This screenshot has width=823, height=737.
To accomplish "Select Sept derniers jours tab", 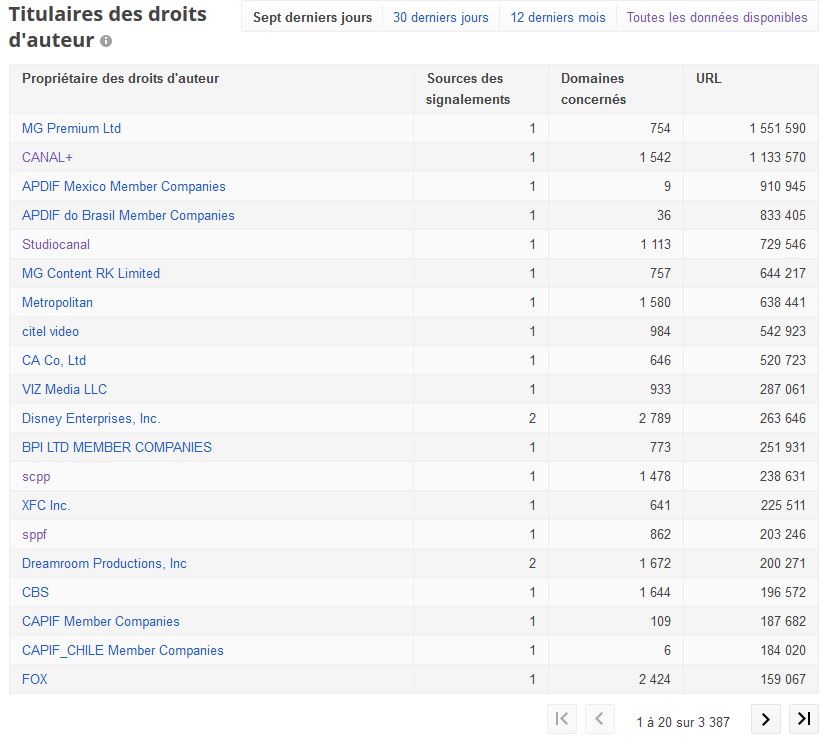I will point(312,17).
